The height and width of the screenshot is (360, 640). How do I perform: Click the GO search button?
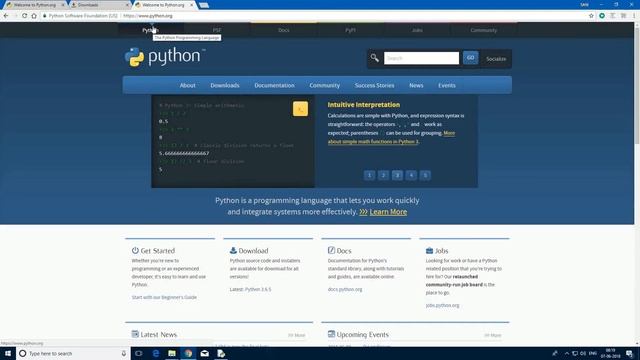coord(470,58)
